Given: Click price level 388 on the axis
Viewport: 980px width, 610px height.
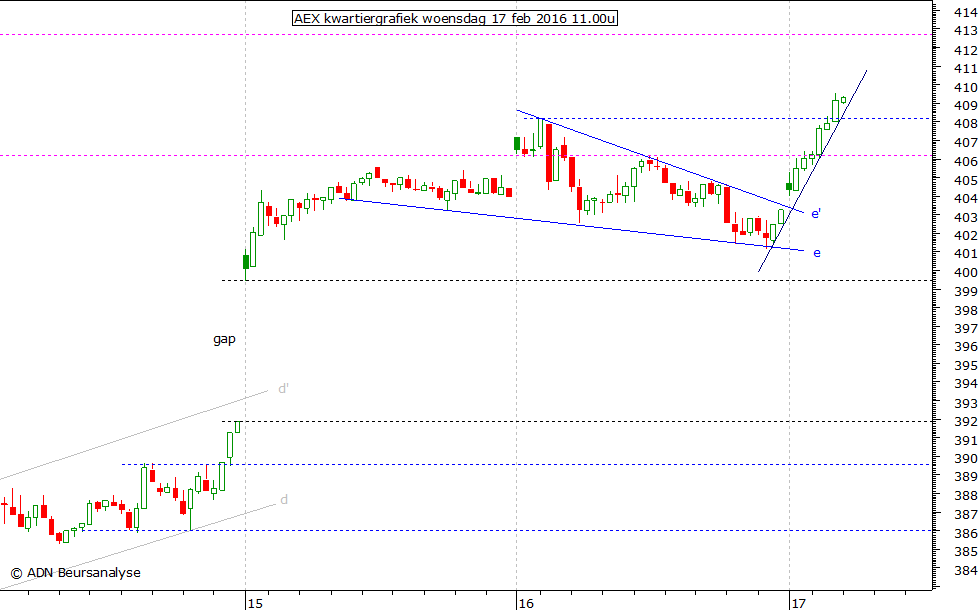Looking at the screenshot, I should [966, 495].
